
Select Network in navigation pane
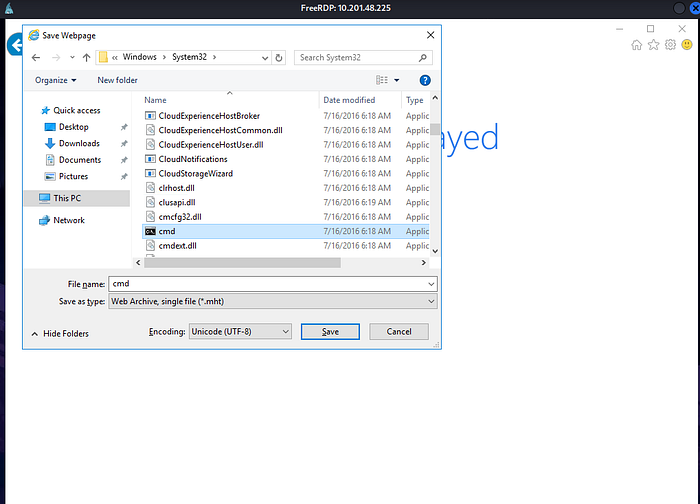[69, 220]
